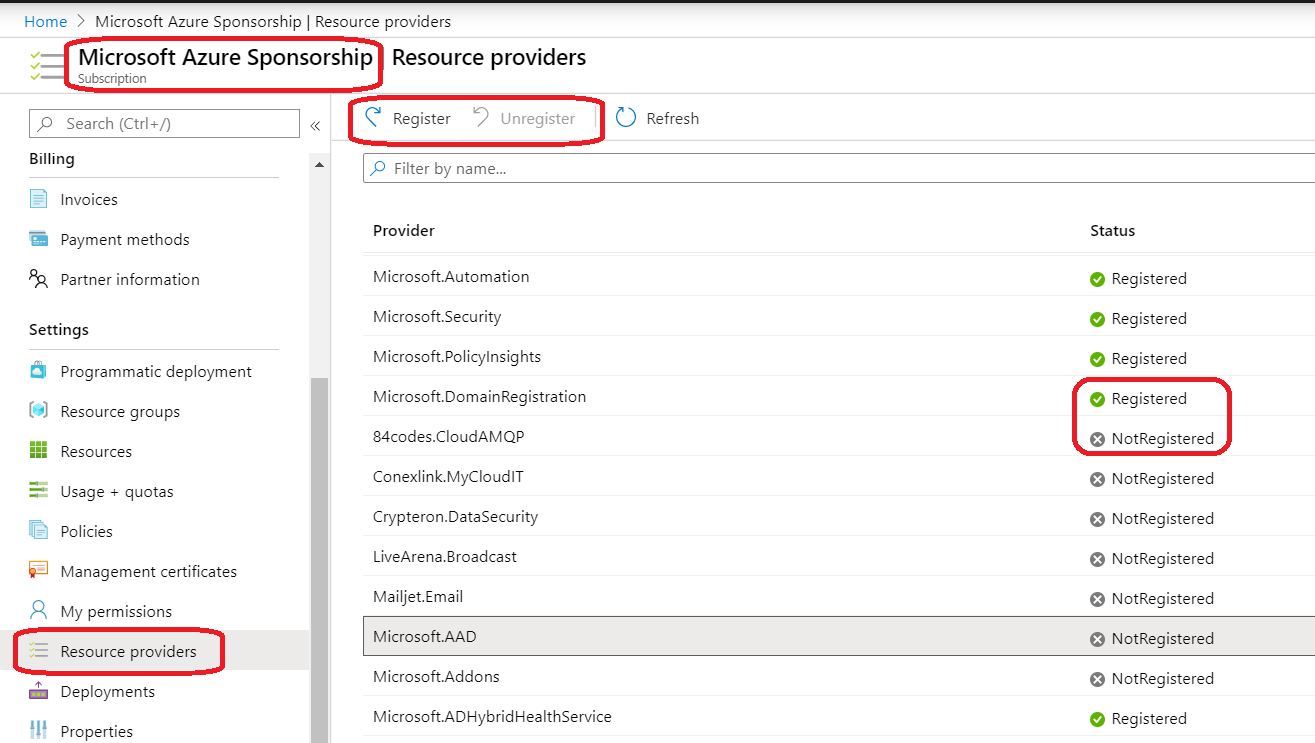Click the Invoices icon in sidebar
Viewport: 1315px width, 743px height.
(39, 199)
